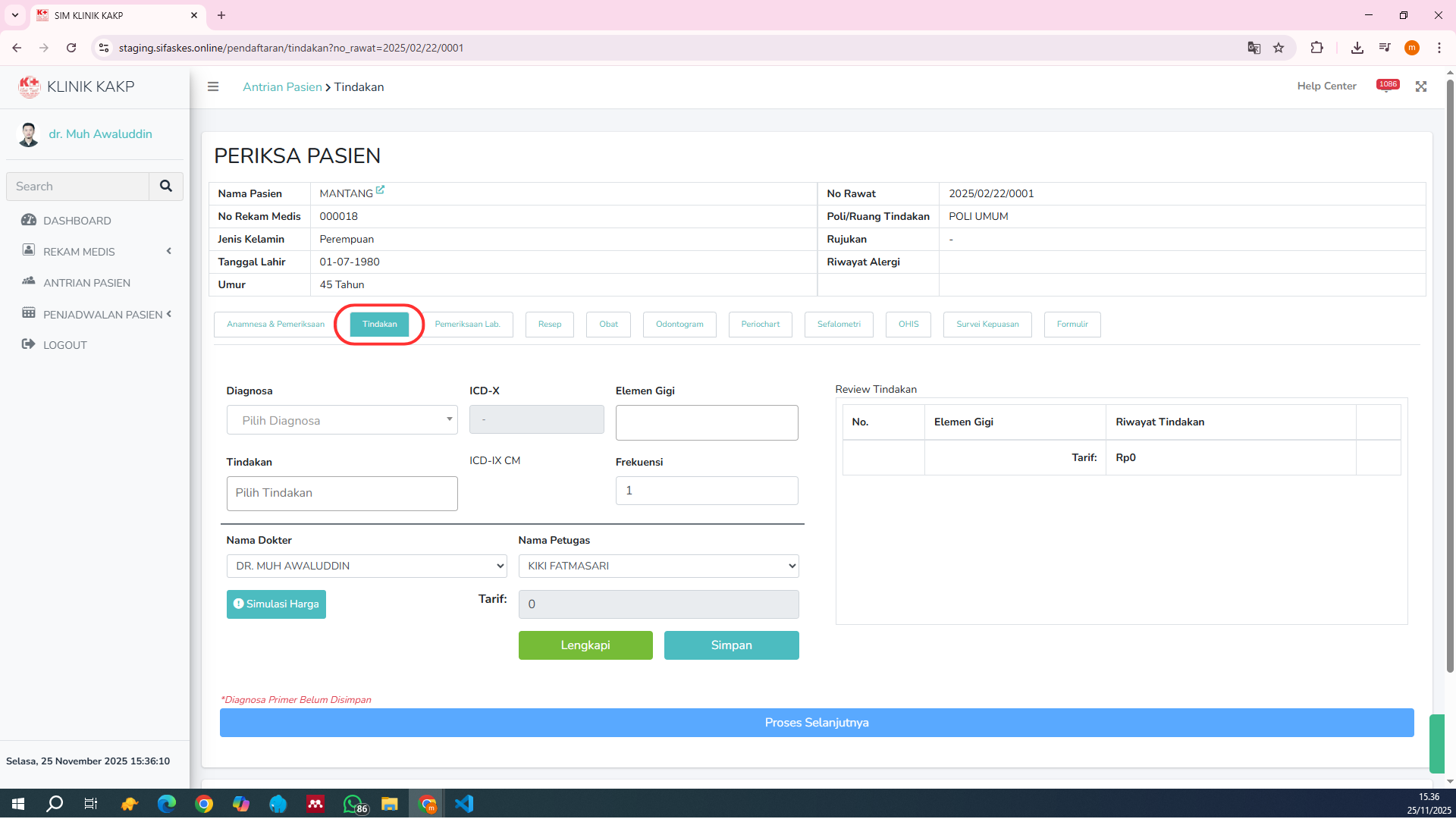Screen dimensions: 1456x819
Task: Open patient MANTANG external link icon
Action: [380, 190]
